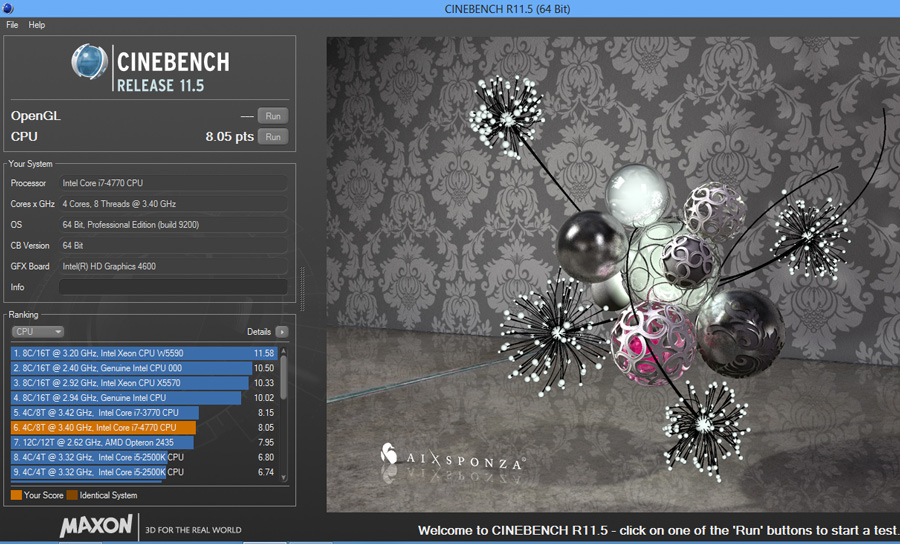900x544 pixels.
Task: Click the OS value field
Action: pyautogui.click(x=173, y=224)
